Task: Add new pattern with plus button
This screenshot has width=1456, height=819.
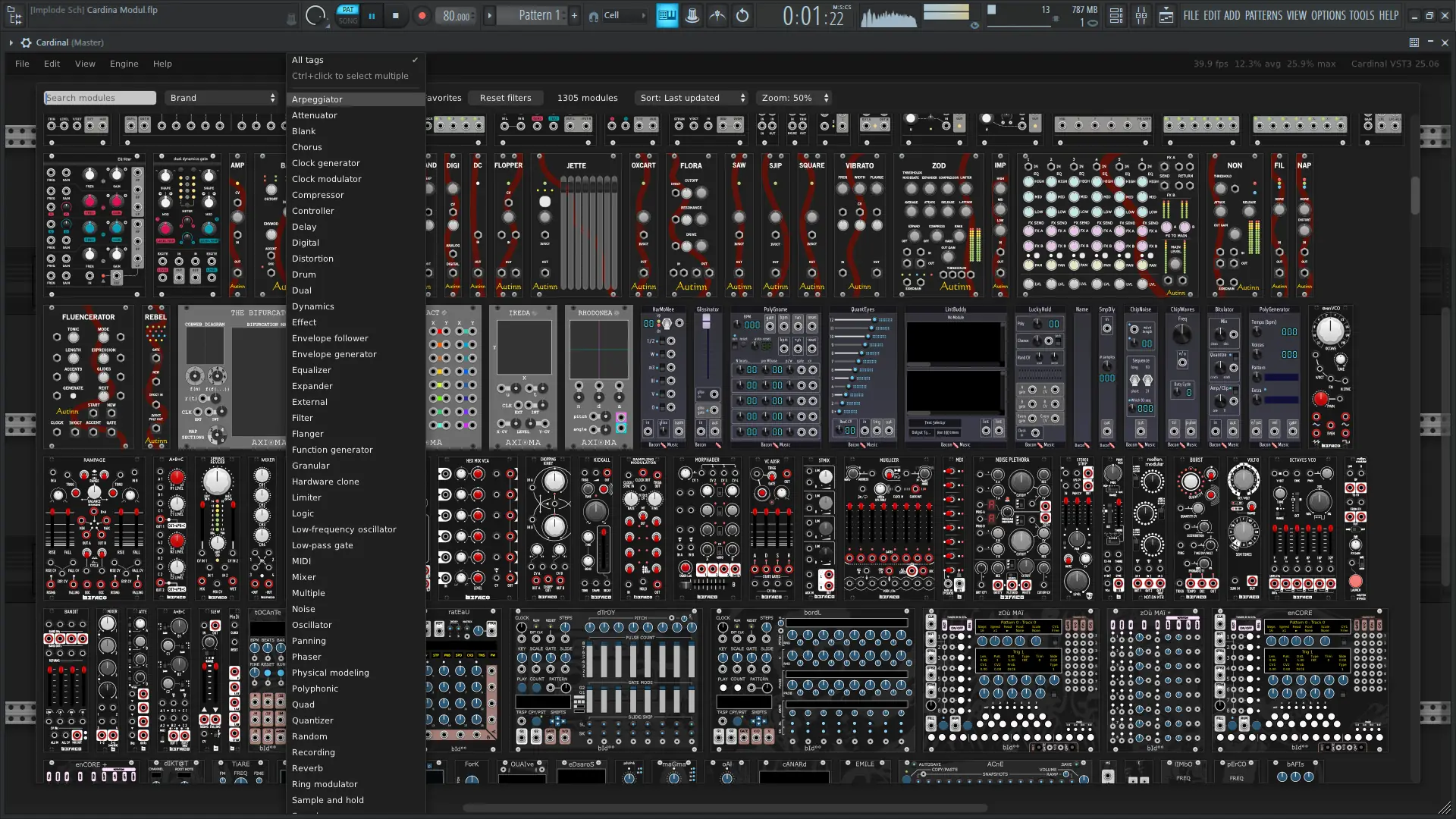Action: pos(574,15)
